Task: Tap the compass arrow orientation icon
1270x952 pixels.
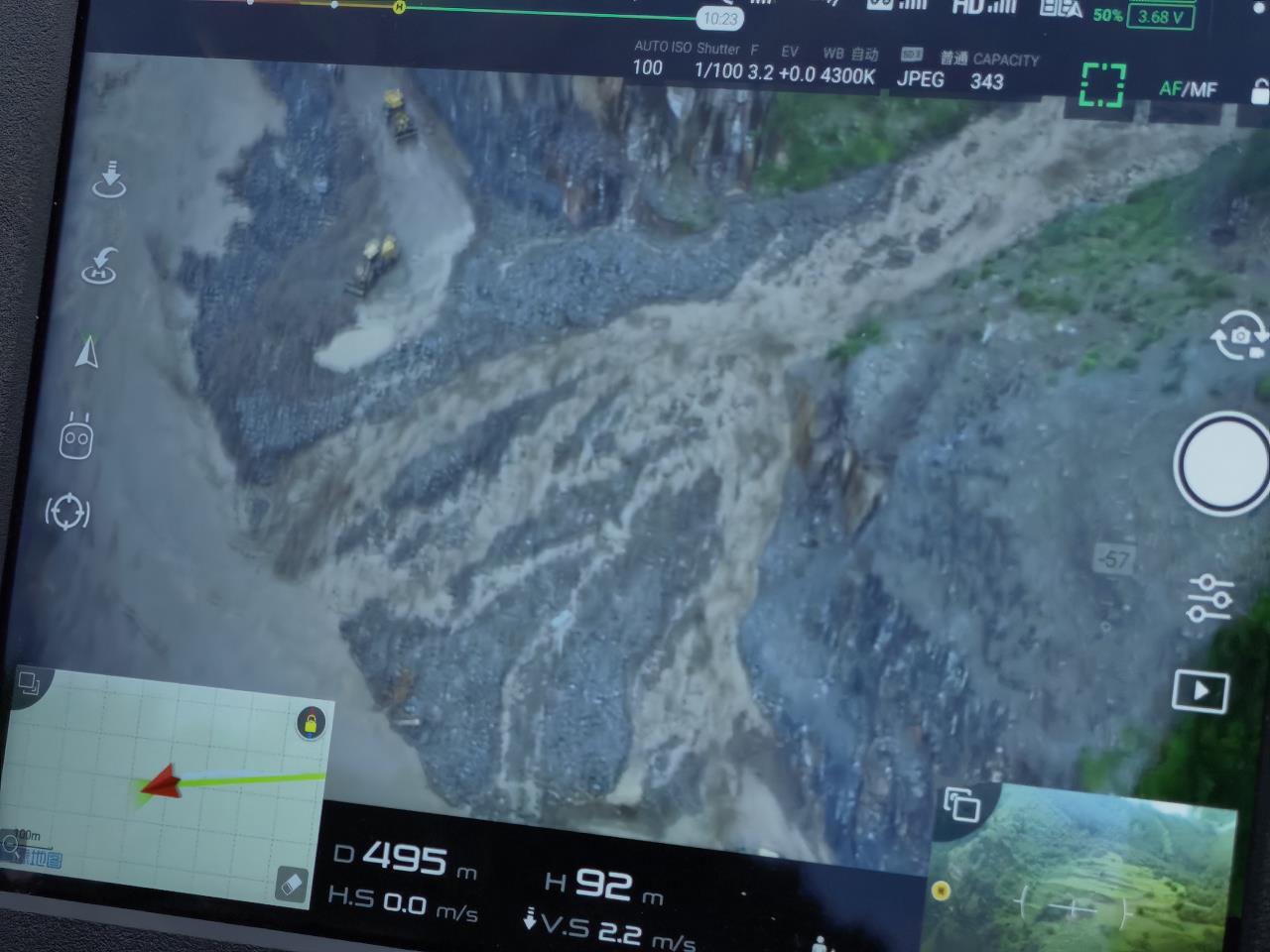Action: 87,351
